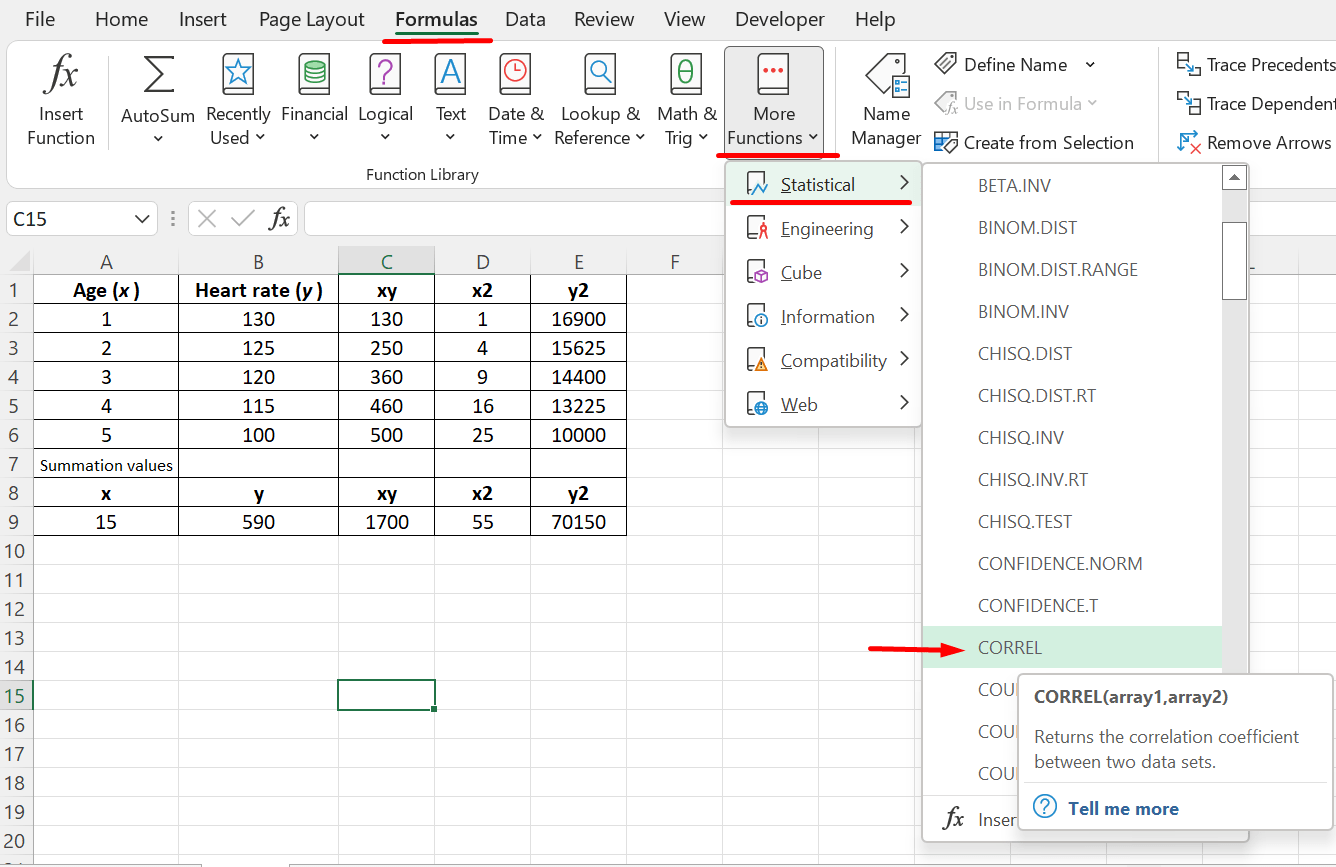
Task: Select the Engineering functions submenu icon
Action: [x=757, y=228]
